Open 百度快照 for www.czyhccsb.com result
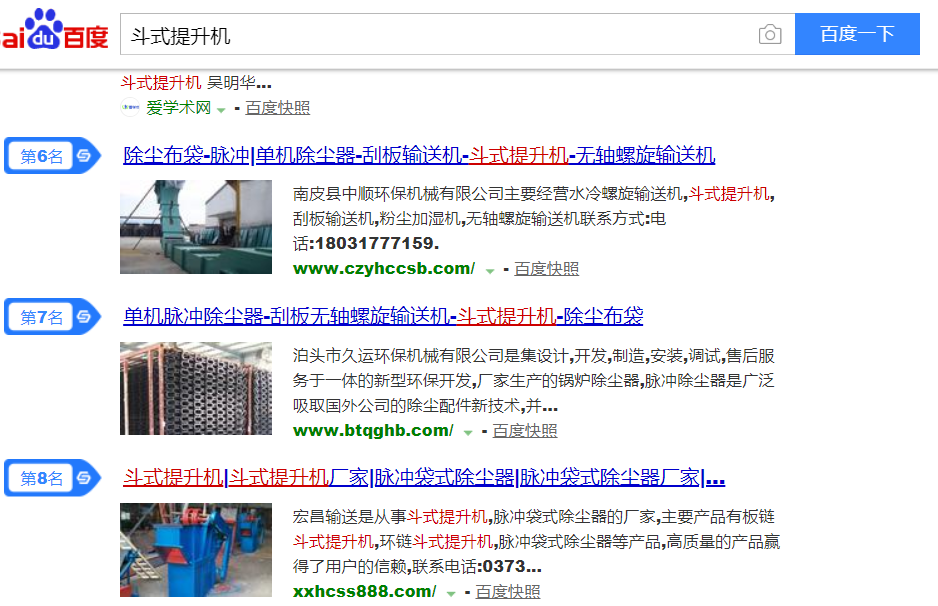This screenshot has height=606, width=938. (546, 269)
